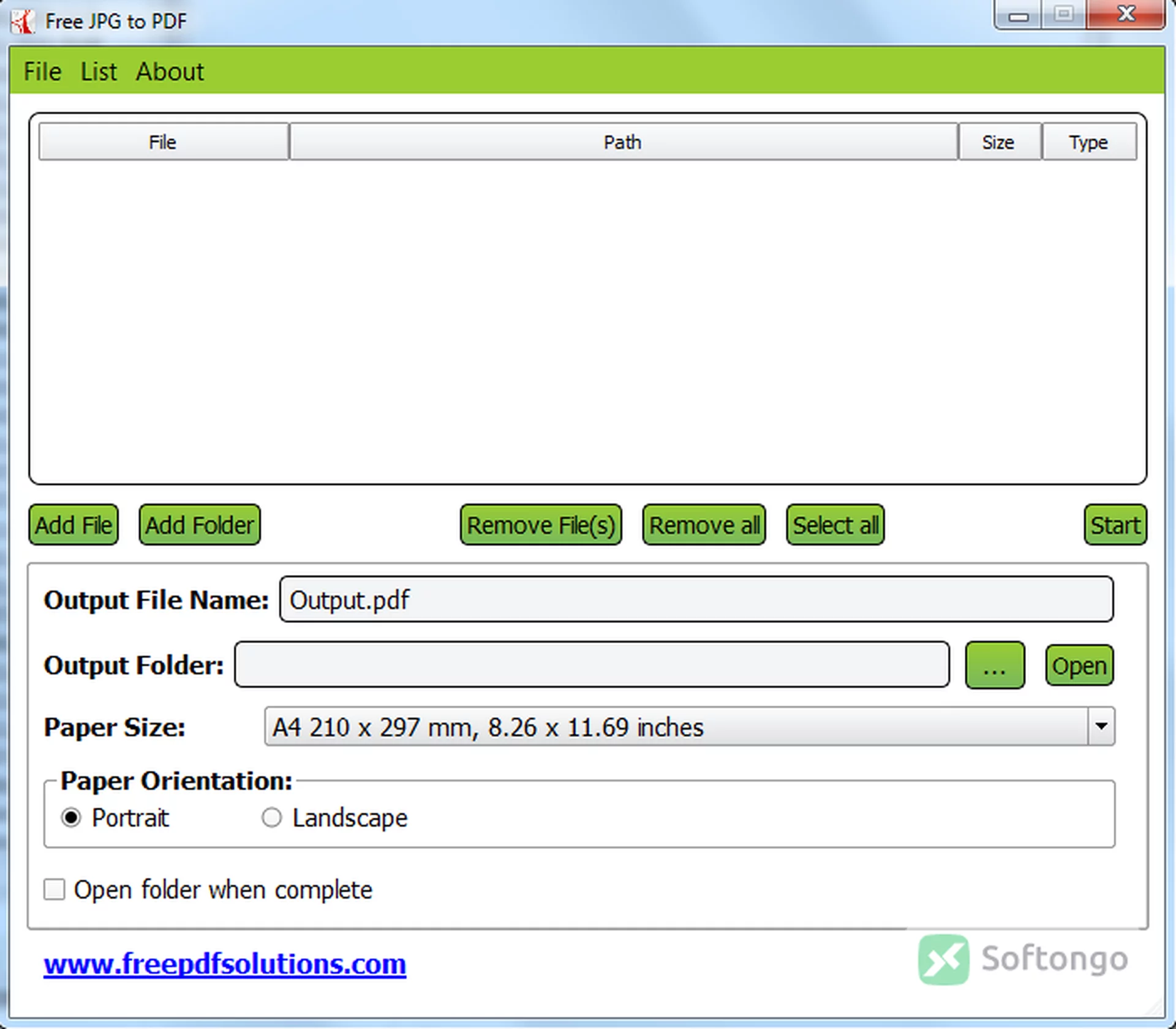Click the Add File button
The height and width of the screenshot is (1029, 1176).
(x=73, y=525)
